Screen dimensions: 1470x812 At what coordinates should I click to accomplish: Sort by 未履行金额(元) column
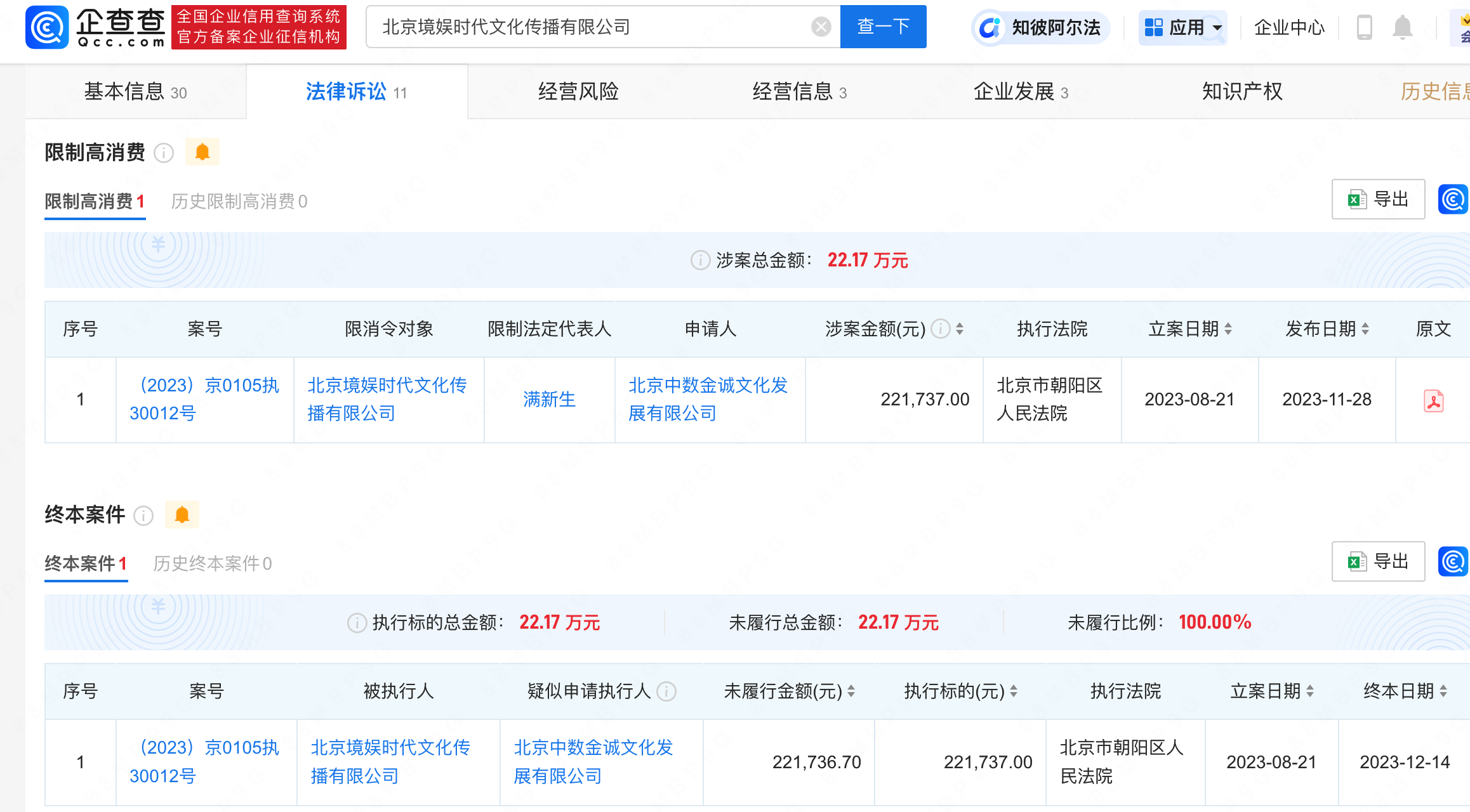pos(851,691)
